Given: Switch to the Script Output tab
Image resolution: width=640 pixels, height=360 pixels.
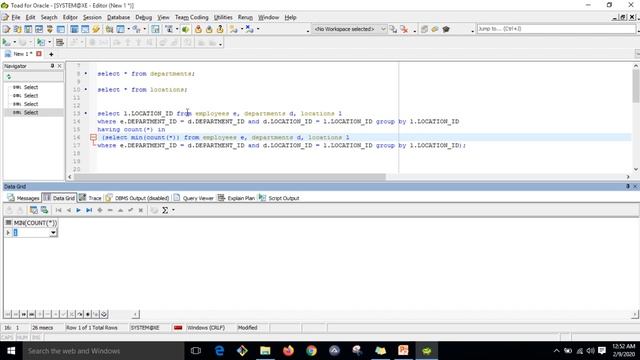Looking at the screenshot, I should point(279,198).
